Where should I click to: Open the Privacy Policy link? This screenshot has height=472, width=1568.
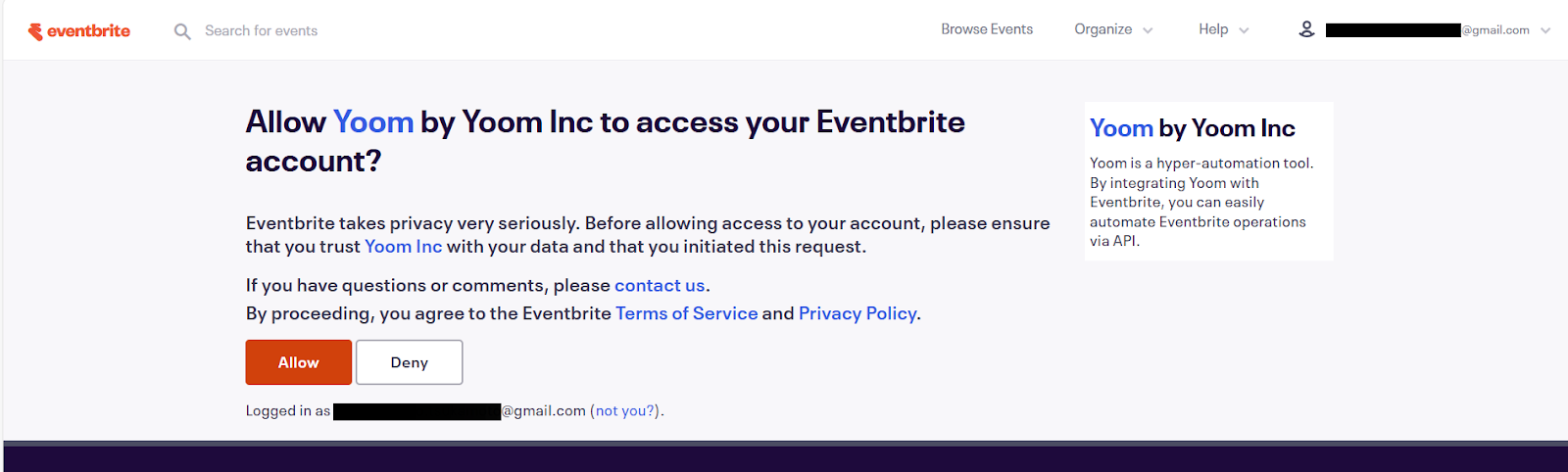coord(857,313)
